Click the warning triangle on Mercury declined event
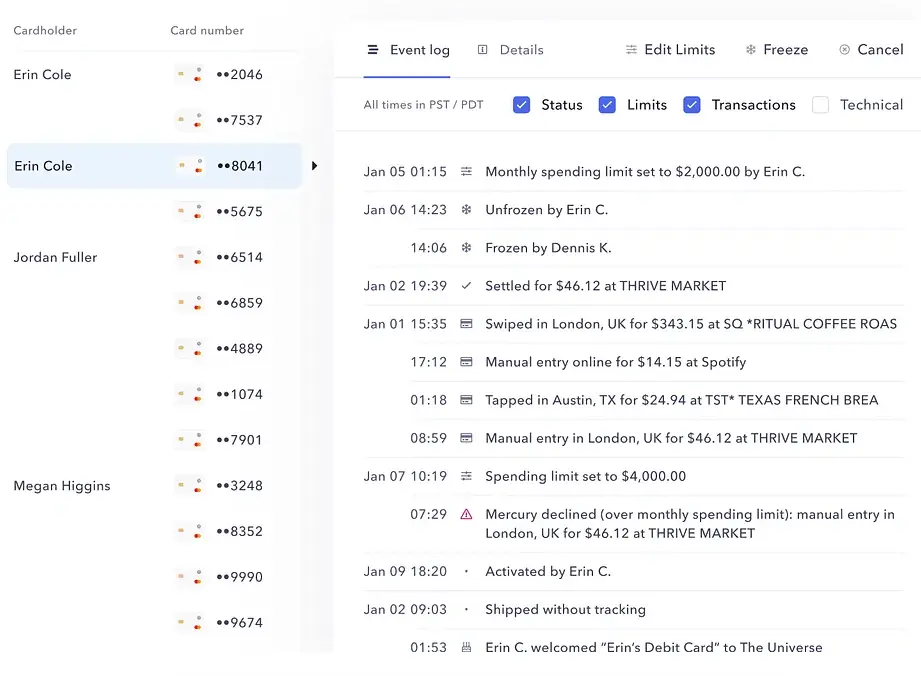The image size is (921, 676). pyautogui.click(x=466, y=514)
